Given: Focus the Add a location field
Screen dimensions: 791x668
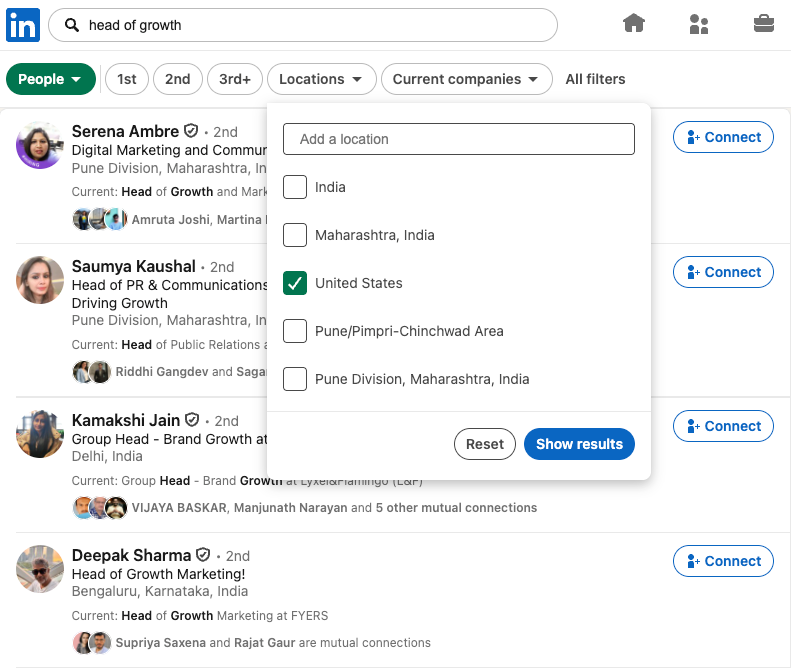Looking at the screenshot, I should pos(459,139).
